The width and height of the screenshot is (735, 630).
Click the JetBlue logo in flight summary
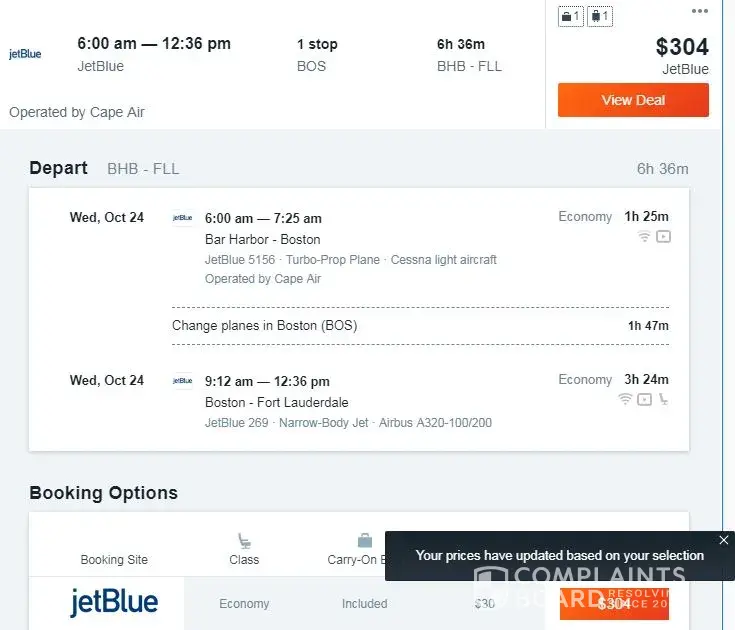tap(26, 54)
